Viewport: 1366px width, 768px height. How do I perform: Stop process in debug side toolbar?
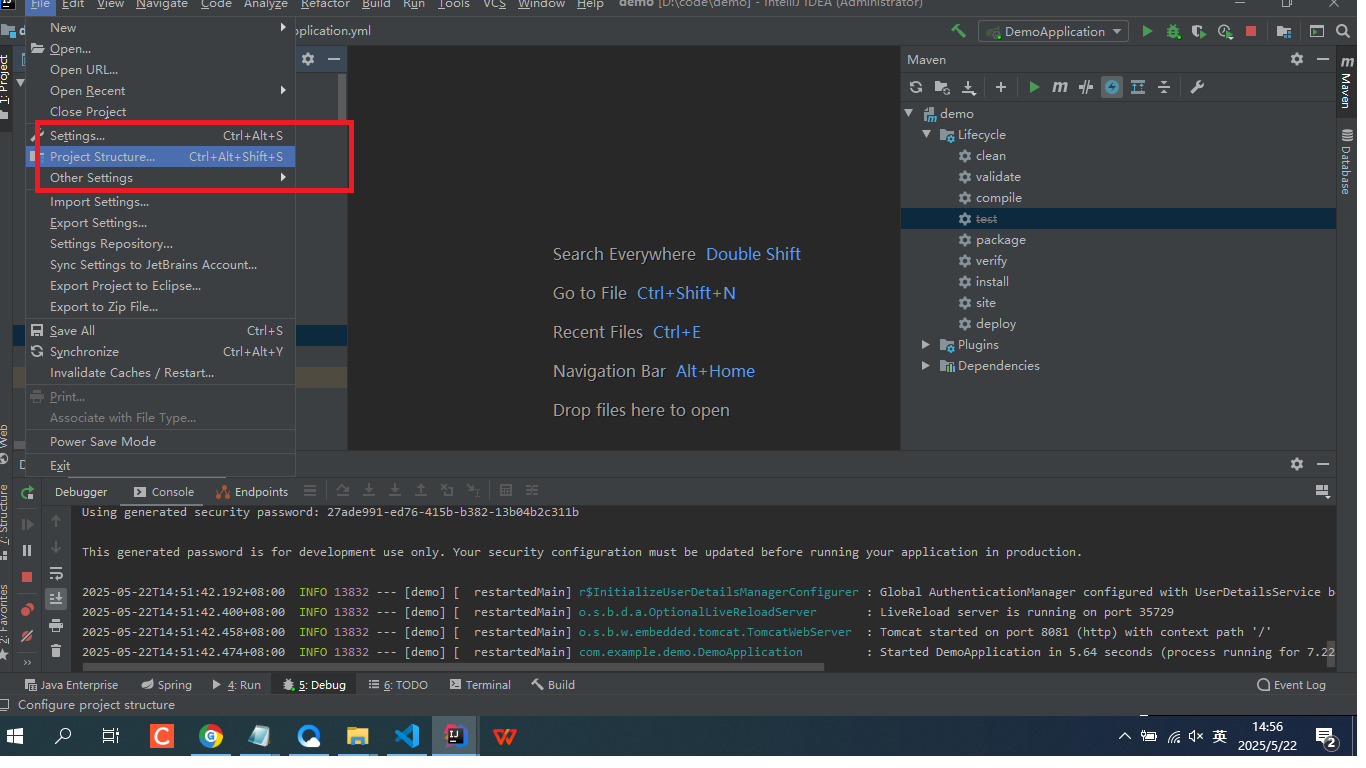(x=27, y=577)
